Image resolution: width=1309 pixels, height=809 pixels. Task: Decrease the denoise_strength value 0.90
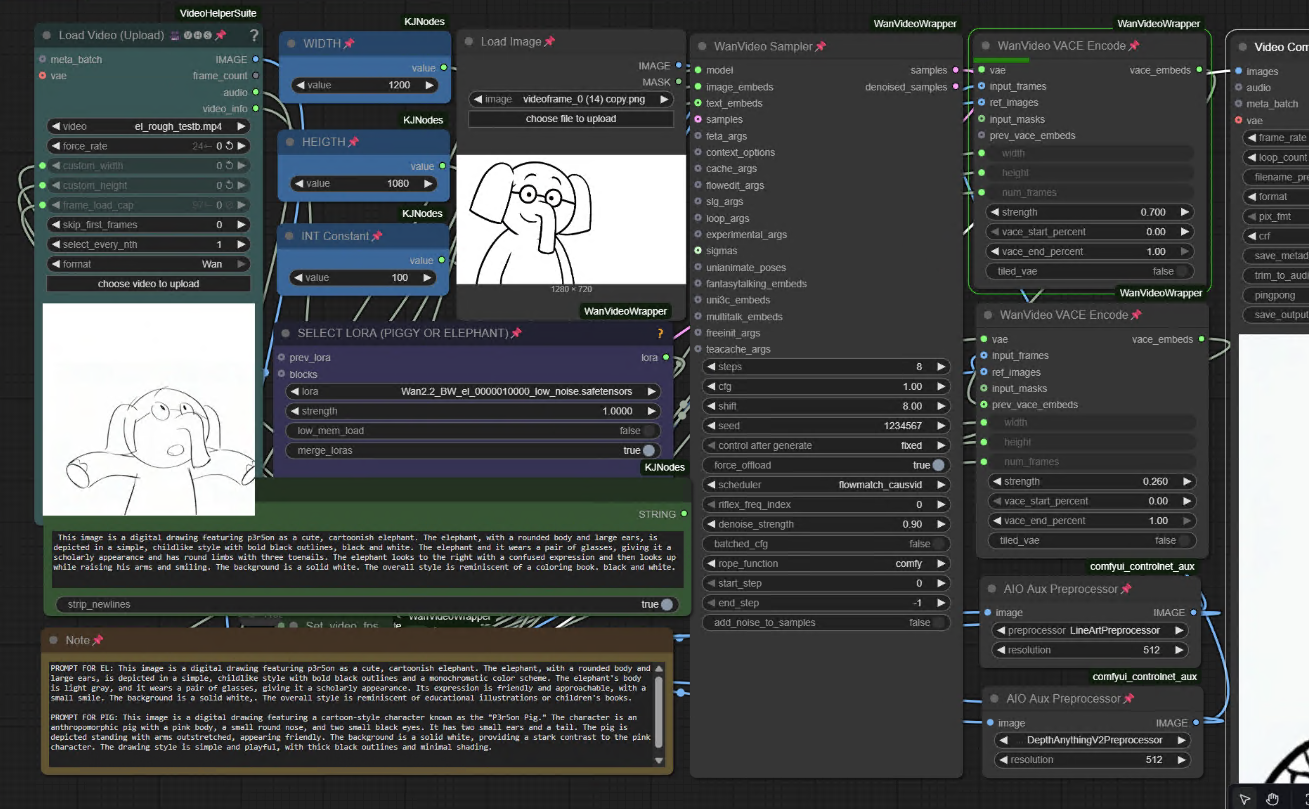click(711, 524)
